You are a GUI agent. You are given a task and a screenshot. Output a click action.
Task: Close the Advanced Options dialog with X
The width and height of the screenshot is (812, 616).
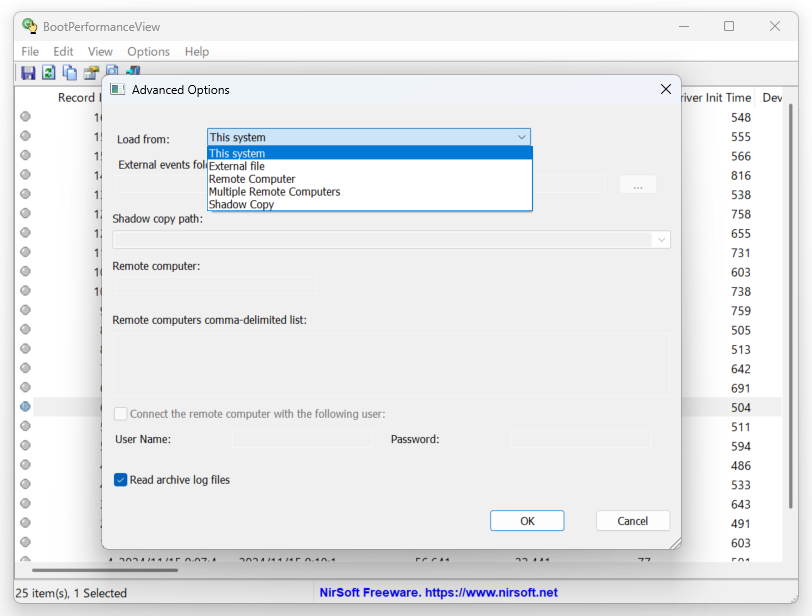(666, 90)
